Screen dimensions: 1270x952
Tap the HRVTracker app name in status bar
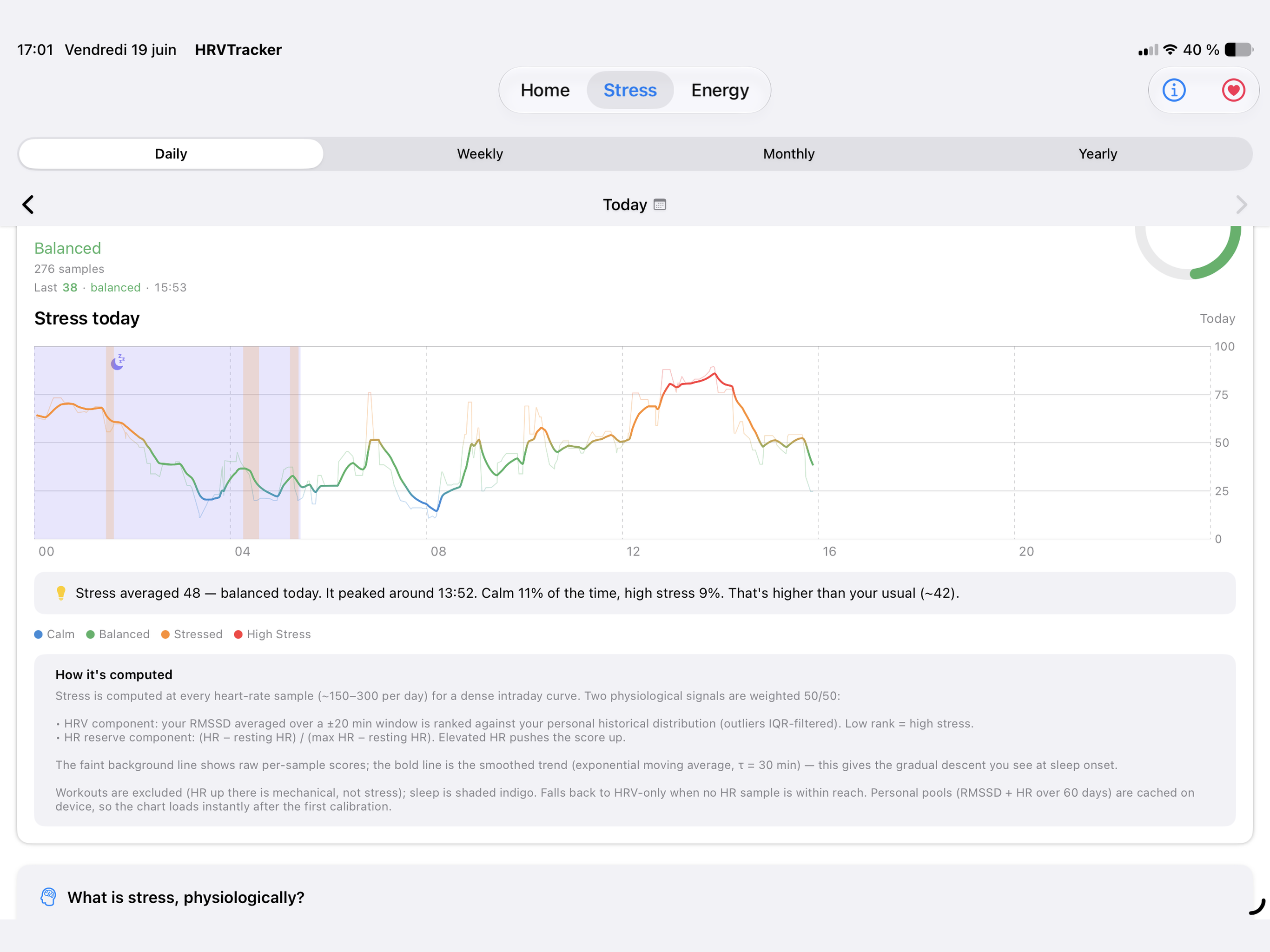(238, 50)
